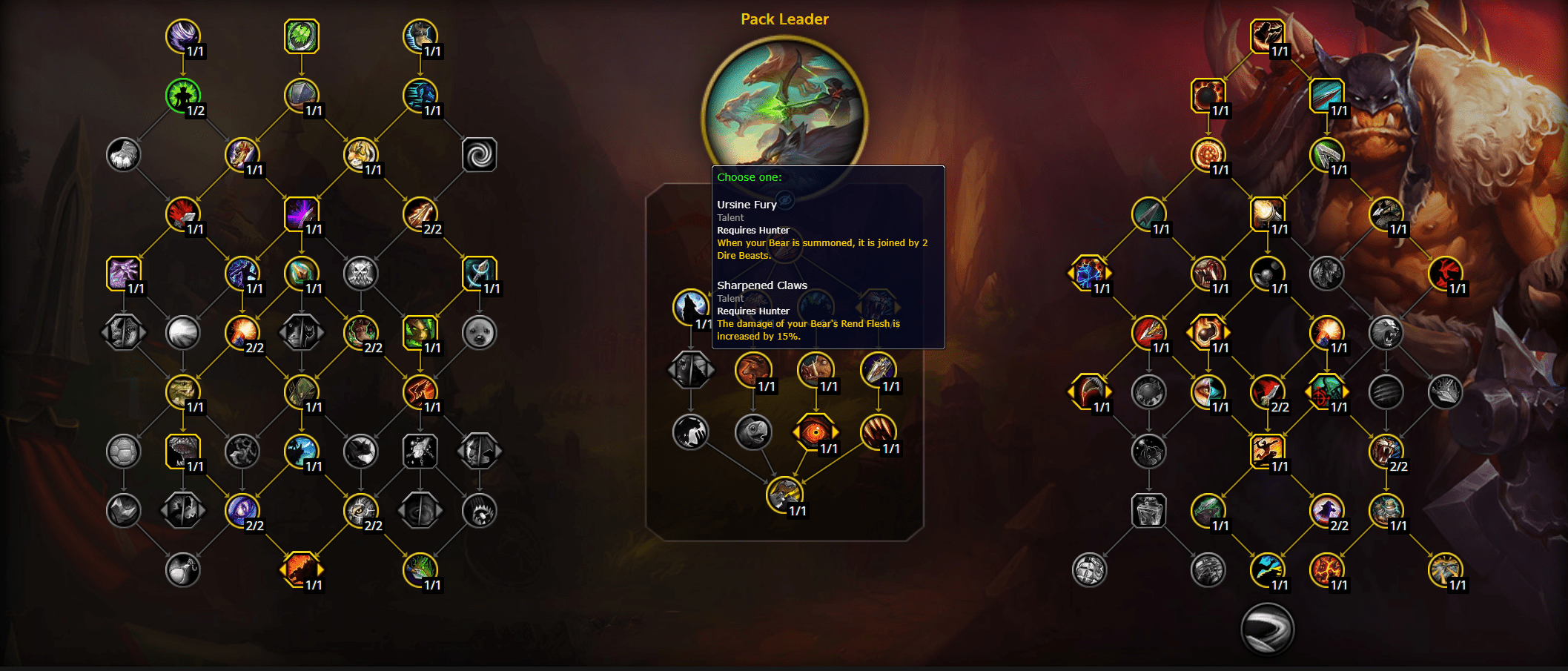This screenshot has height=671, width=1568.
Task: Select the howling wolf talent node
Action: 690,307
